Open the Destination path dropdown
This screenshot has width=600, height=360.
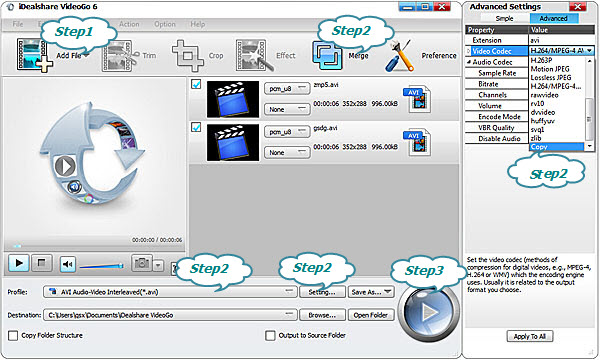click(x=170, y=315)
